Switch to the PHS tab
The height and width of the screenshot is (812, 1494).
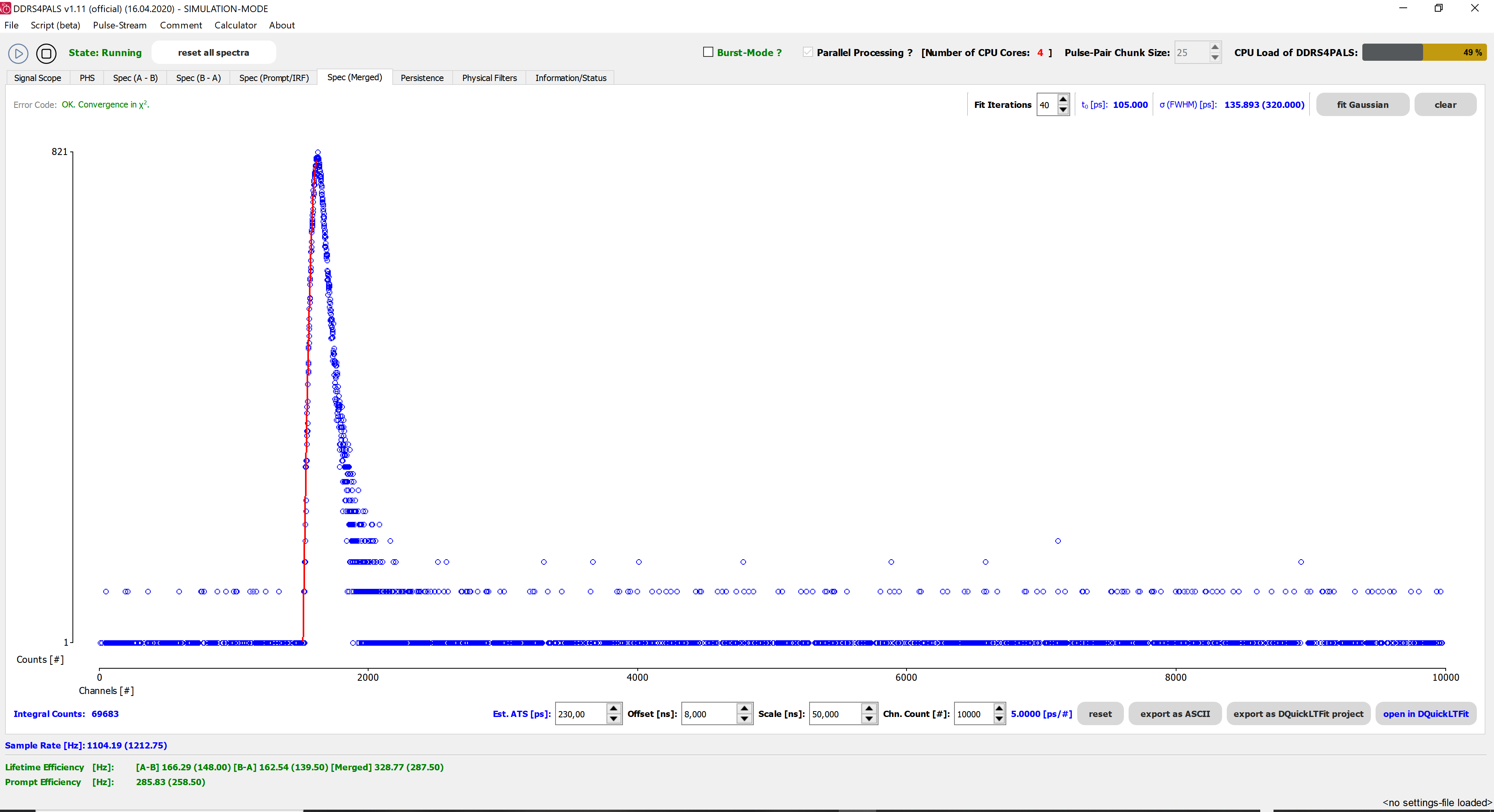(x=87, y=78)
